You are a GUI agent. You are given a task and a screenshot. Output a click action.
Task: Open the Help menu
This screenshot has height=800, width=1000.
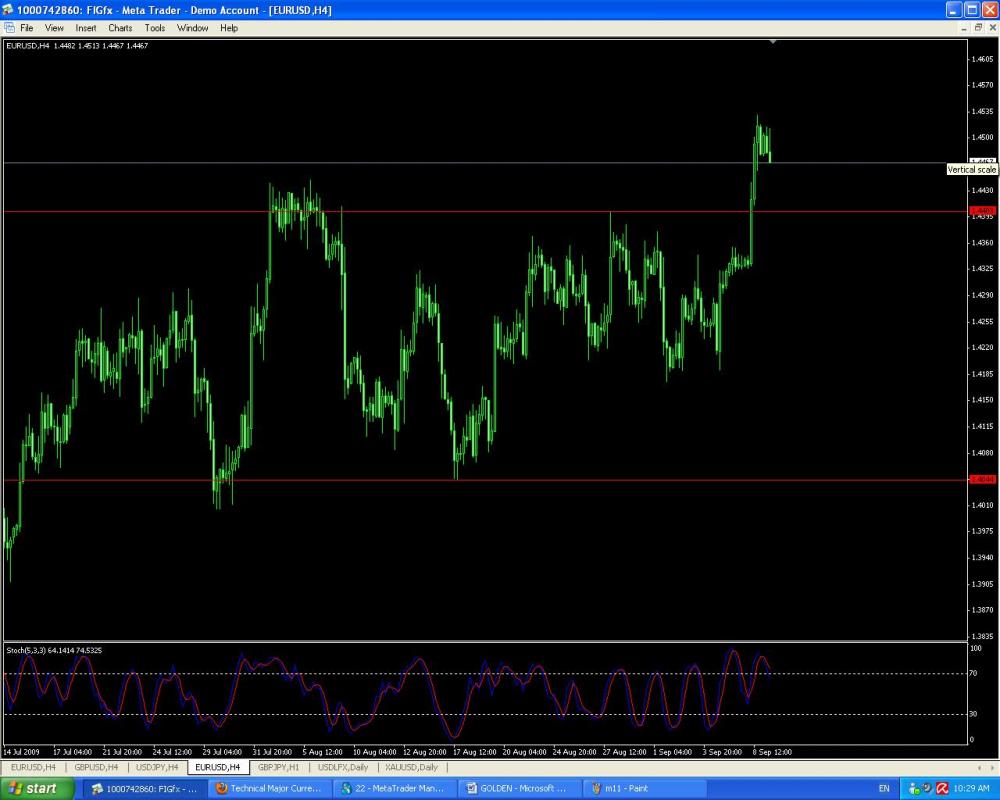click(229, 28)
